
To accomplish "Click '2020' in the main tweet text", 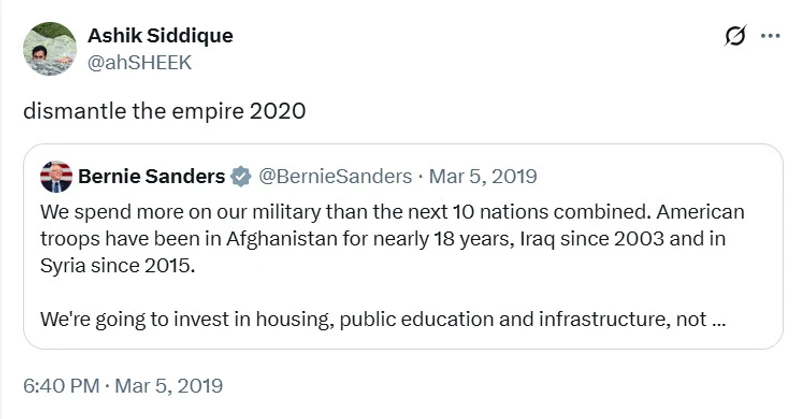I will pos(277,110).
